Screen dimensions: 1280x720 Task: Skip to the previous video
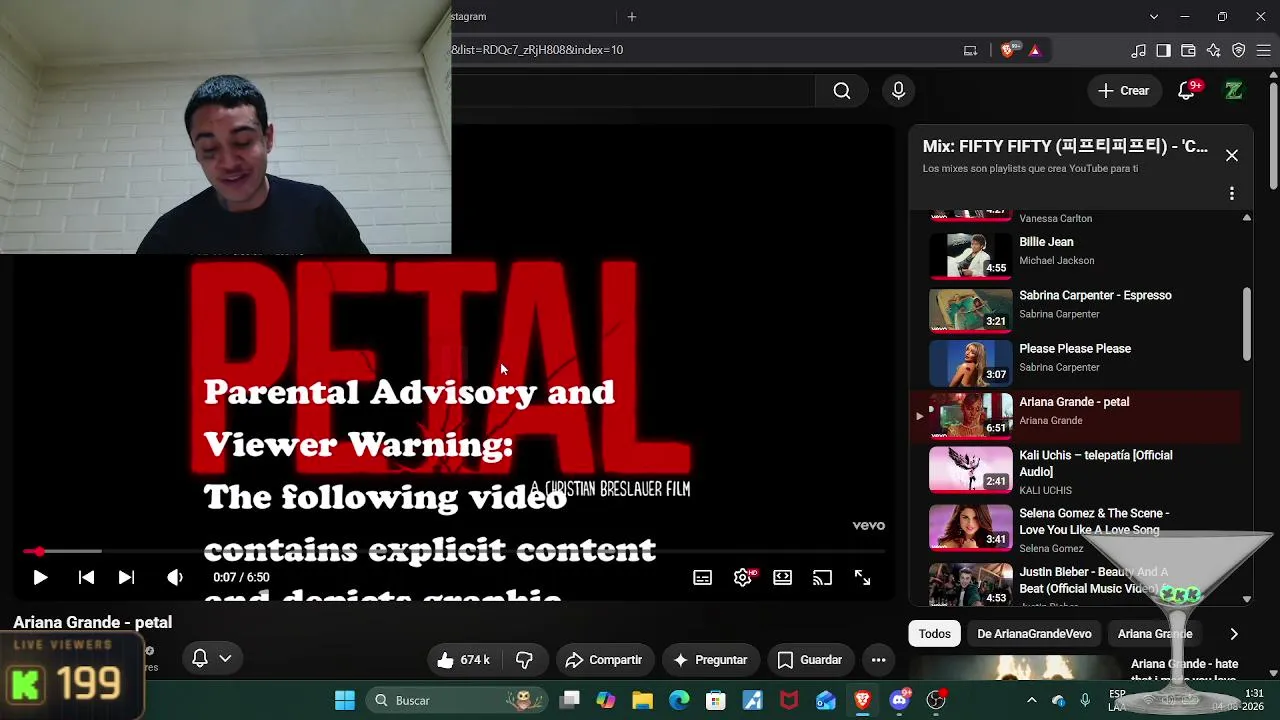pos(86,577)
